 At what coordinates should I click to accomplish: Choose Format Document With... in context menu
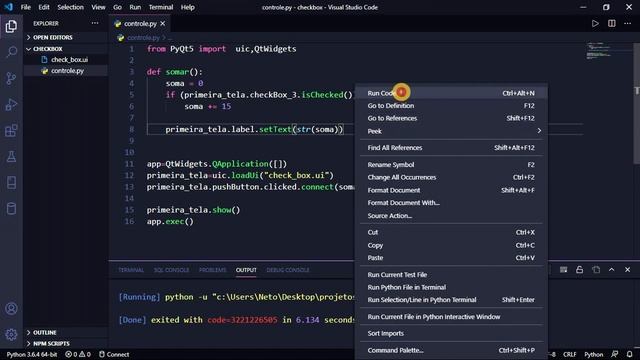click(x=451, y=203)
